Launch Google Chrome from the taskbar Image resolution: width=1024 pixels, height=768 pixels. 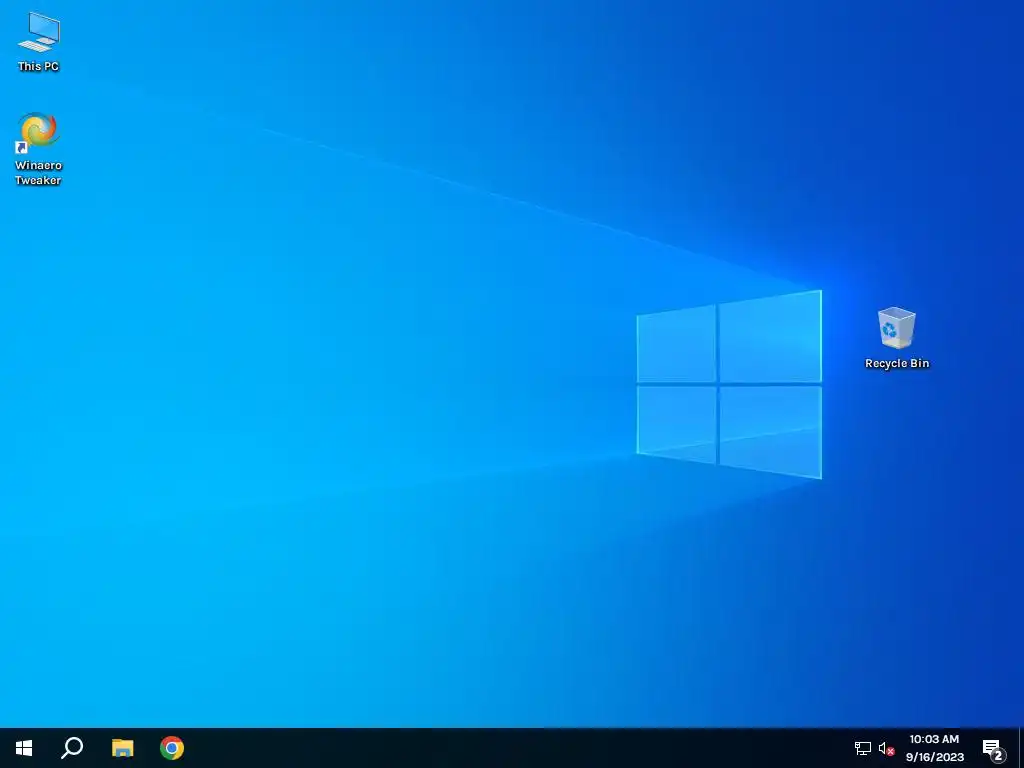172,748
